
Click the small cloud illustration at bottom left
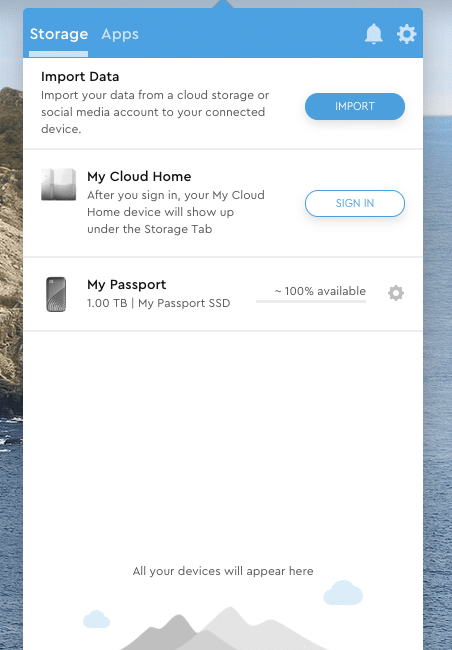click(96, 619)
